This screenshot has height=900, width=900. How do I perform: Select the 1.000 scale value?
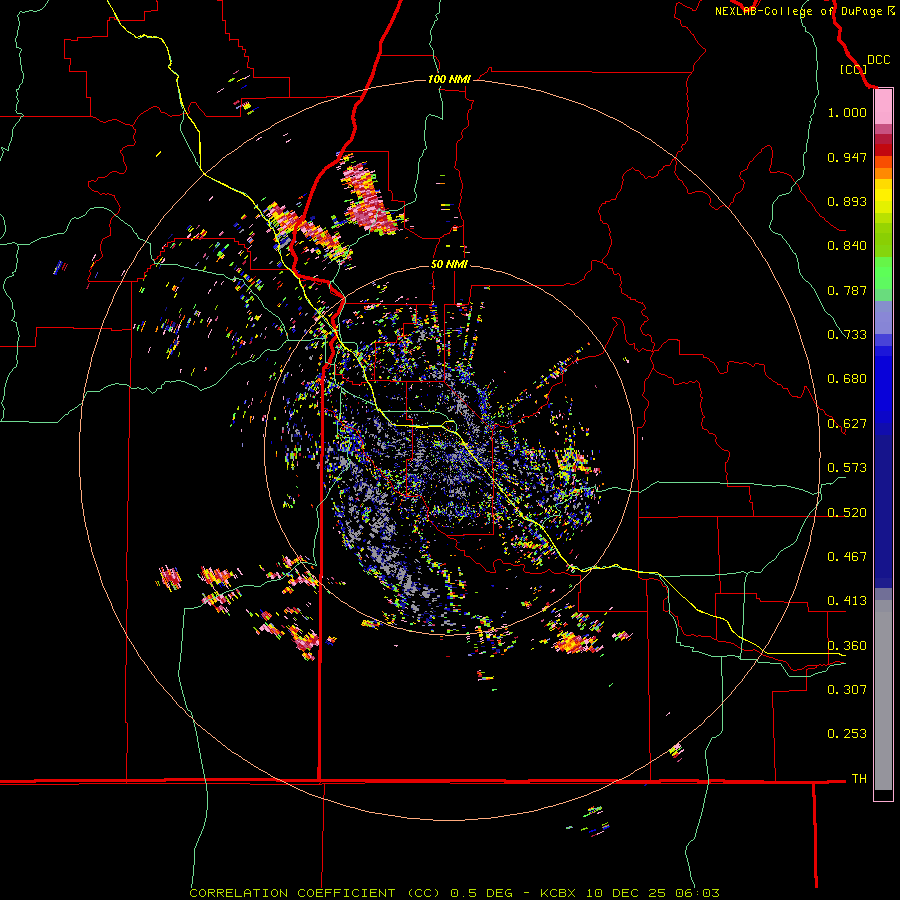coord(847,112)
